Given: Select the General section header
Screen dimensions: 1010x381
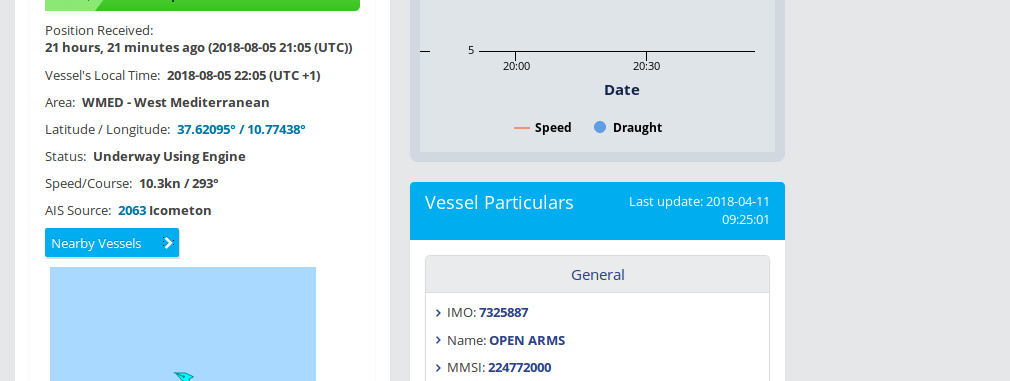Looking at the screenshot, I should pos(597,275).
